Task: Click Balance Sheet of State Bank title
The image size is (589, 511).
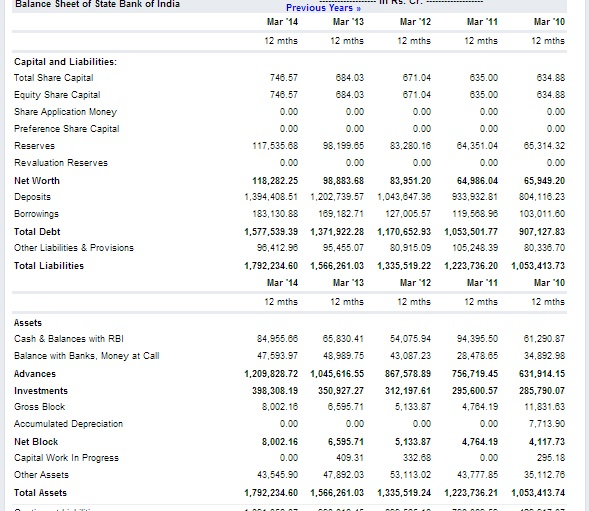Action: 98,5
